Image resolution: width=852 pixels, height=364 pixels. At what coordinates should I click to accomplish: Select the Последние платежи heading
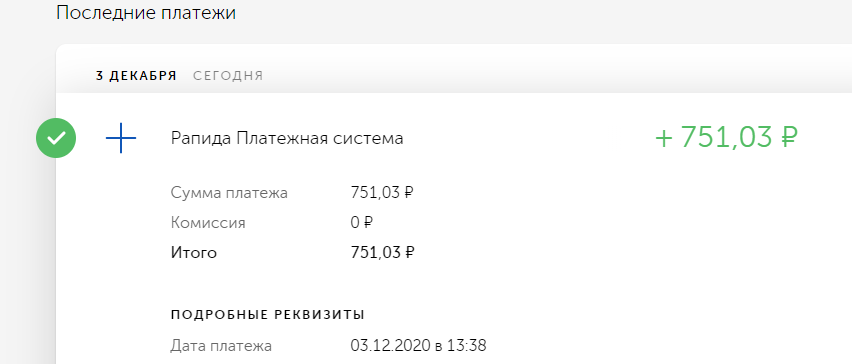point(146,12)
